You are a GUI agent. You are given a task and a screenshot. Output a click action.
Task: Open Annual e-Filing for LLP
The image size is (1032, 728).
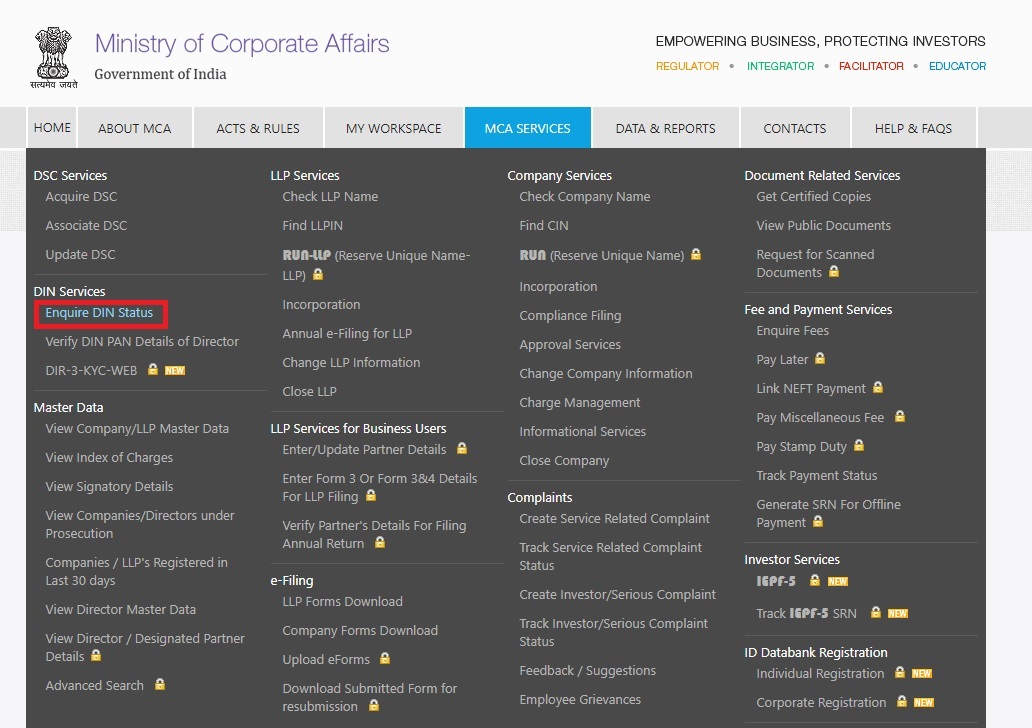click(348, 334)
